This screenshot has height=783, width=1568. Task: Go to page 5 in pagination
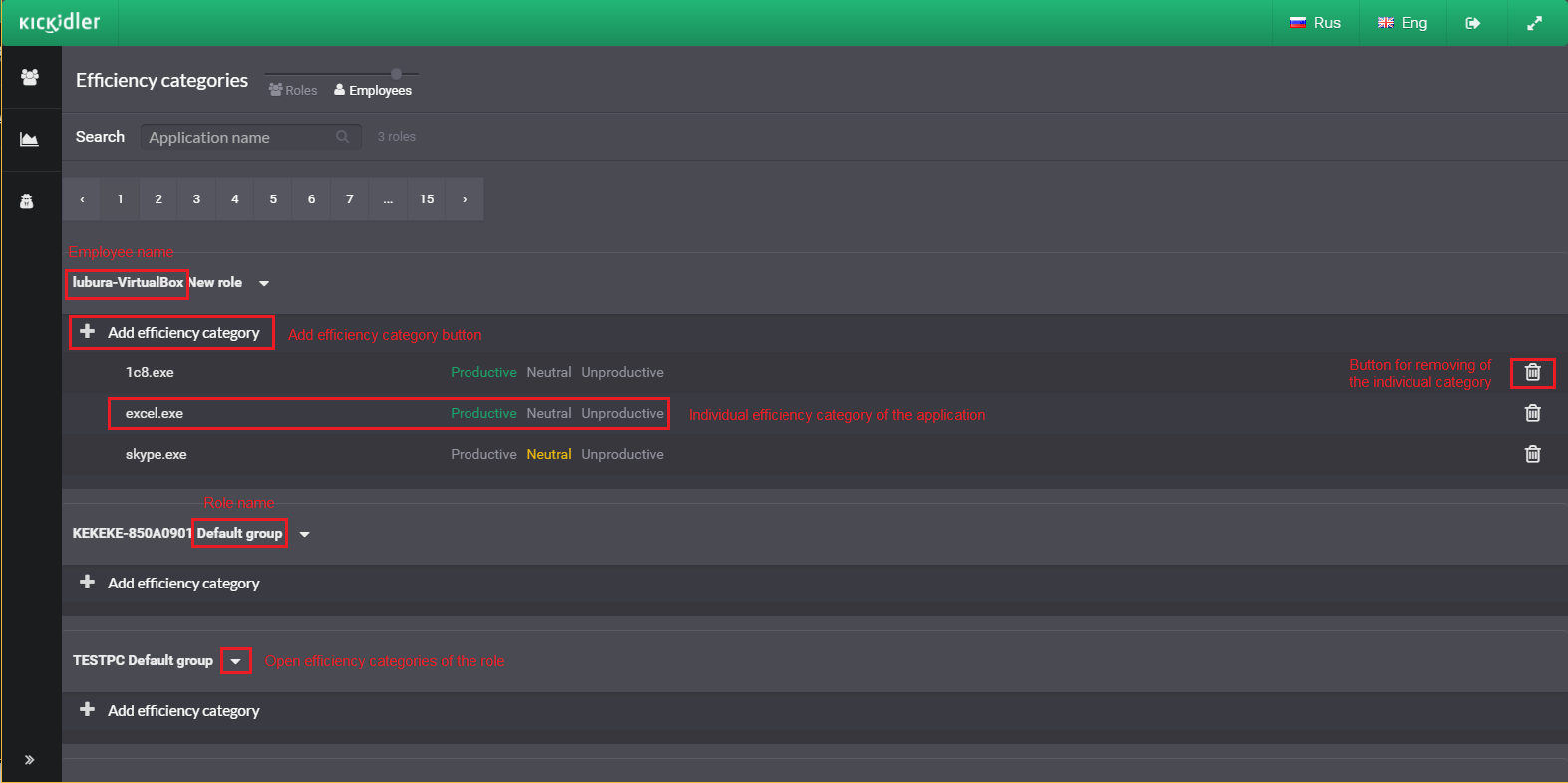(273, 199)
